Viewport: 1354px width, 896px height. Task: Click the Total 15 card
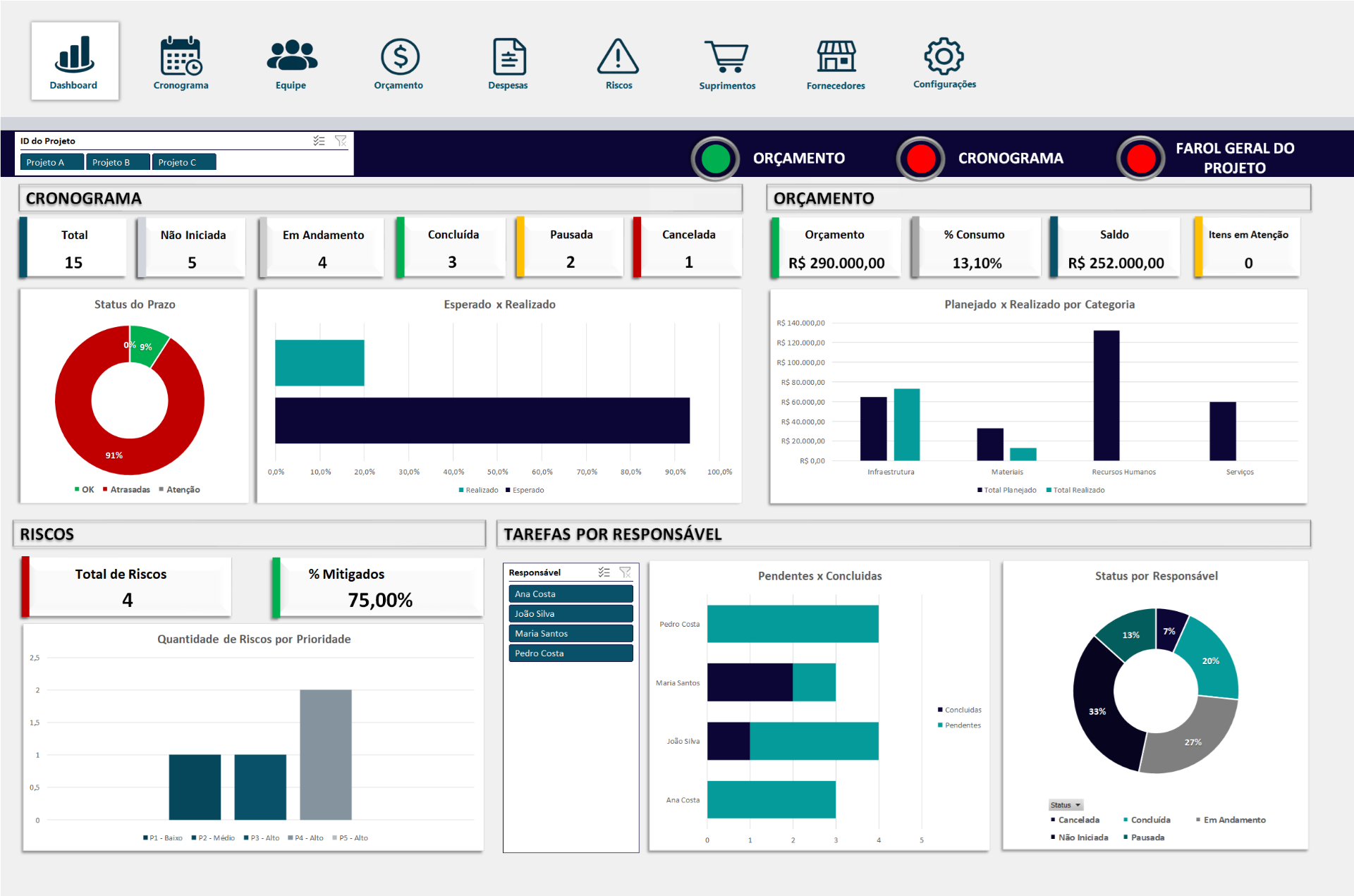(x=73, y=247)
